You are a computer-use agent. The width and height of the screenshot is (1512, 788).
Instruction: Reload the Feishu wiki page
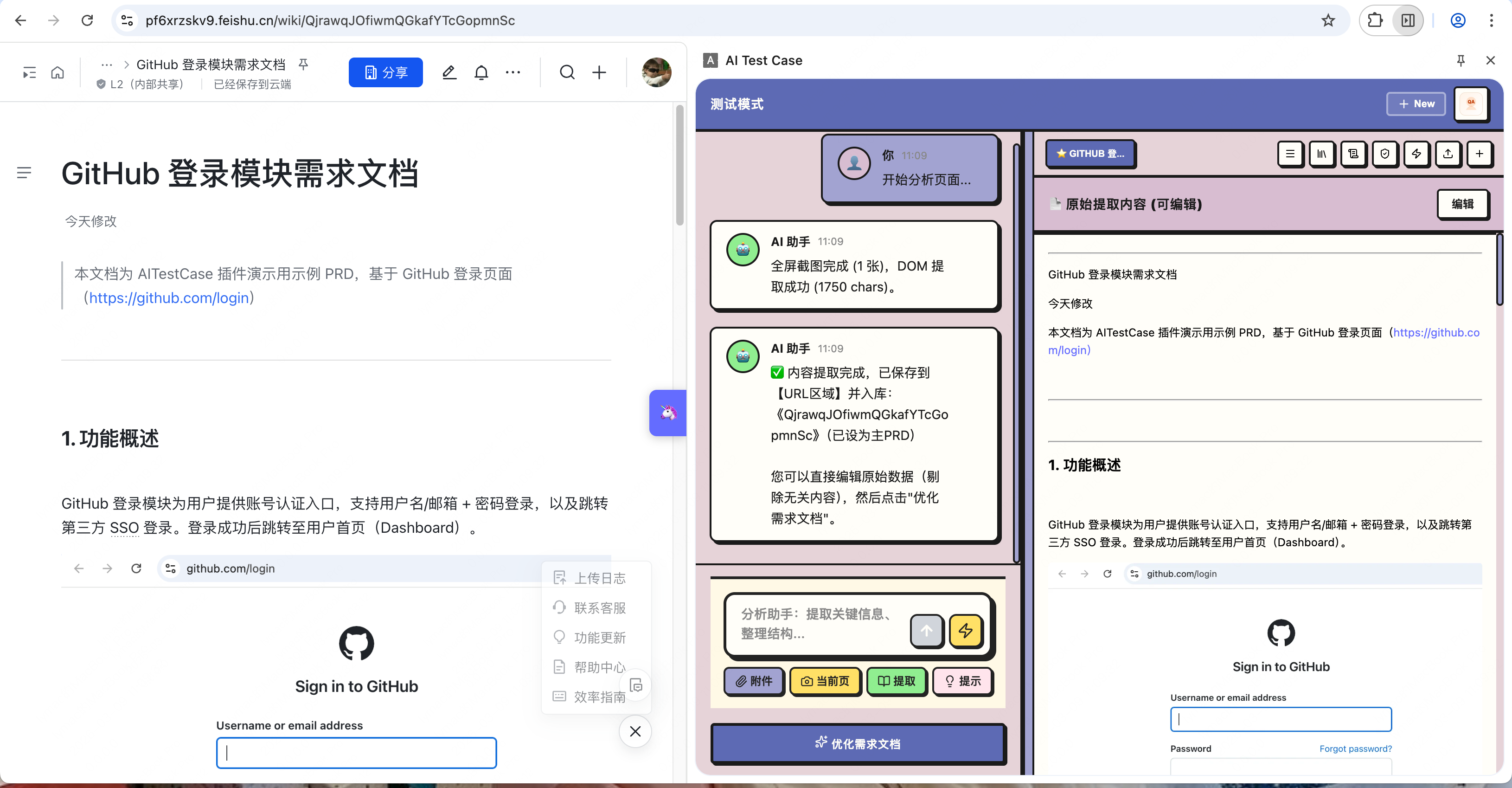(87, 20)
